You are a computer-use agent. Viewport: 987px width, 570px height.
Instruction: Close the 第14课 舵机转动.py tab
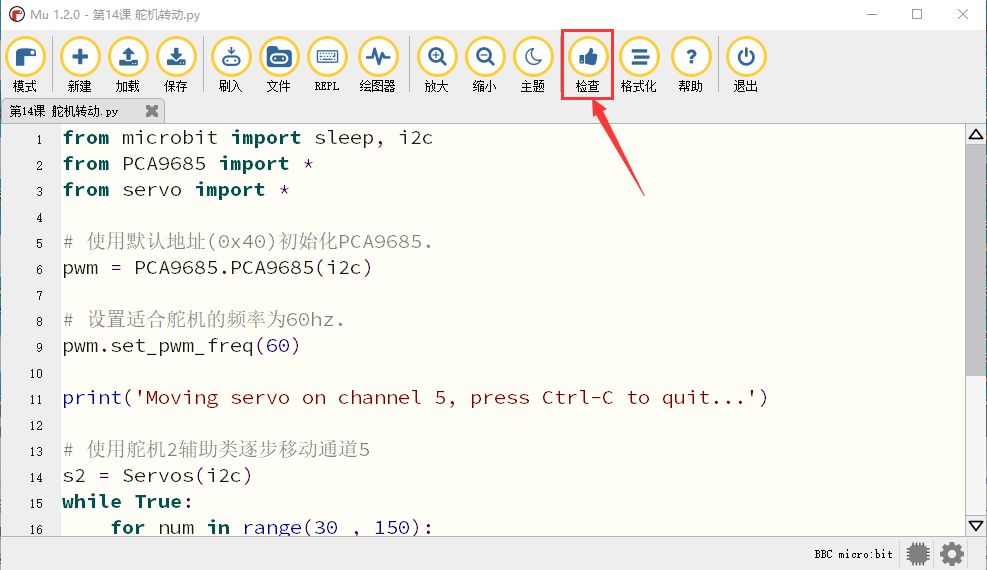152,111
